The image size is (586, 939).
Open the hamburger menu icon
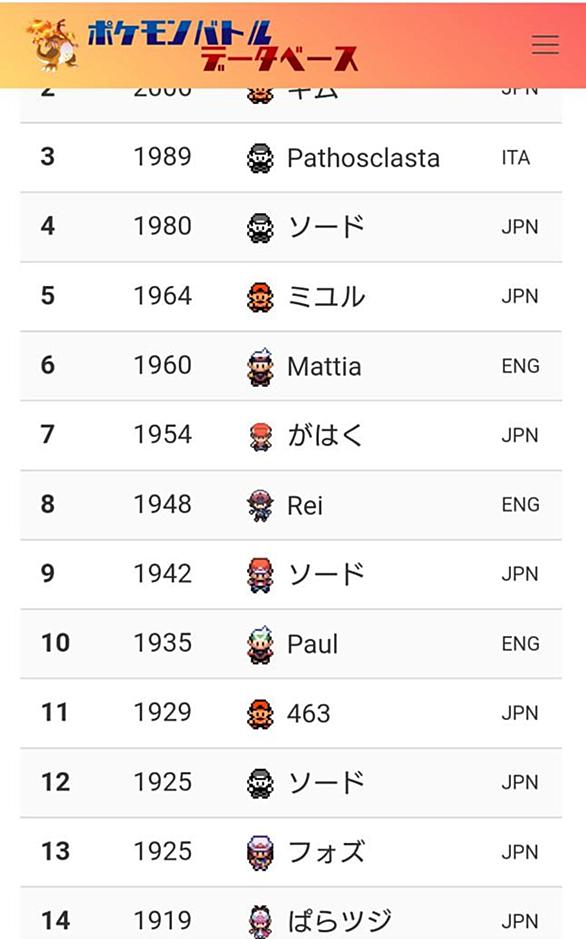tap(545, 44)
